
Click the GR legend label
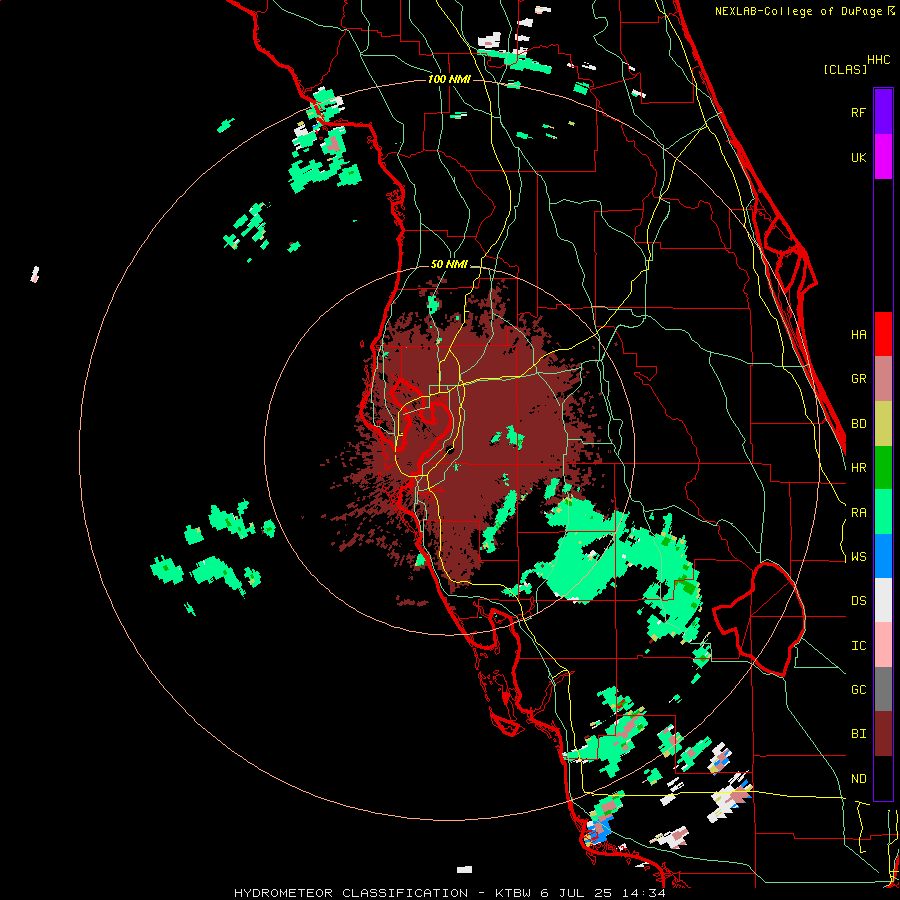click(x=858, y=379)
